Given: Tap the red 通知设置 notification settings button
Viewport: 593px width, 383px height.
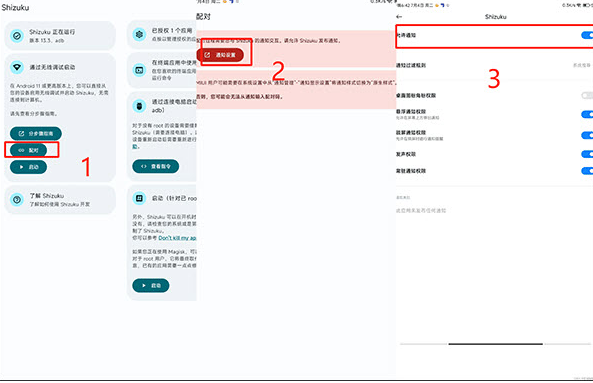Looking at the screenshot, I should tap(220, 55).
